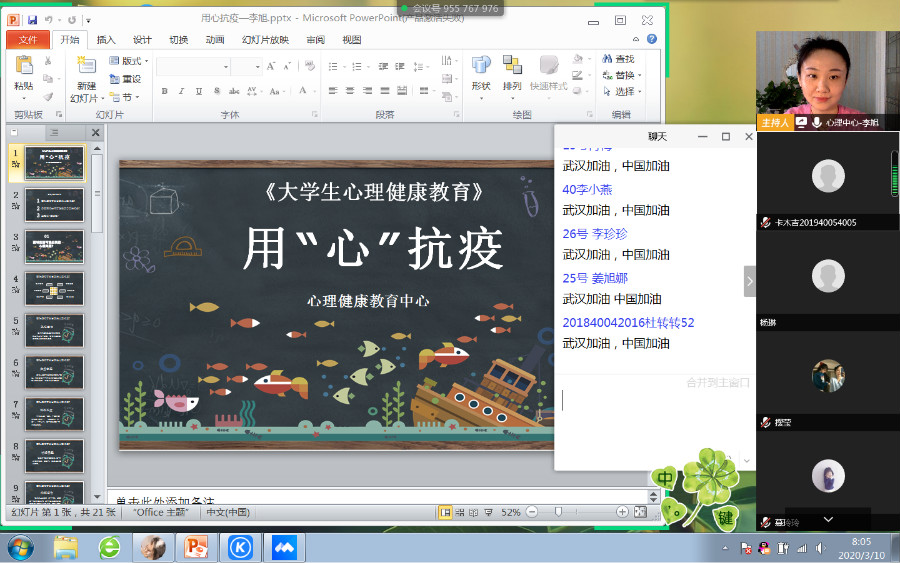Click the 合并到主窗口 link in chat
The height and width of the screenshot is (563, 900).
coord(717,382)
